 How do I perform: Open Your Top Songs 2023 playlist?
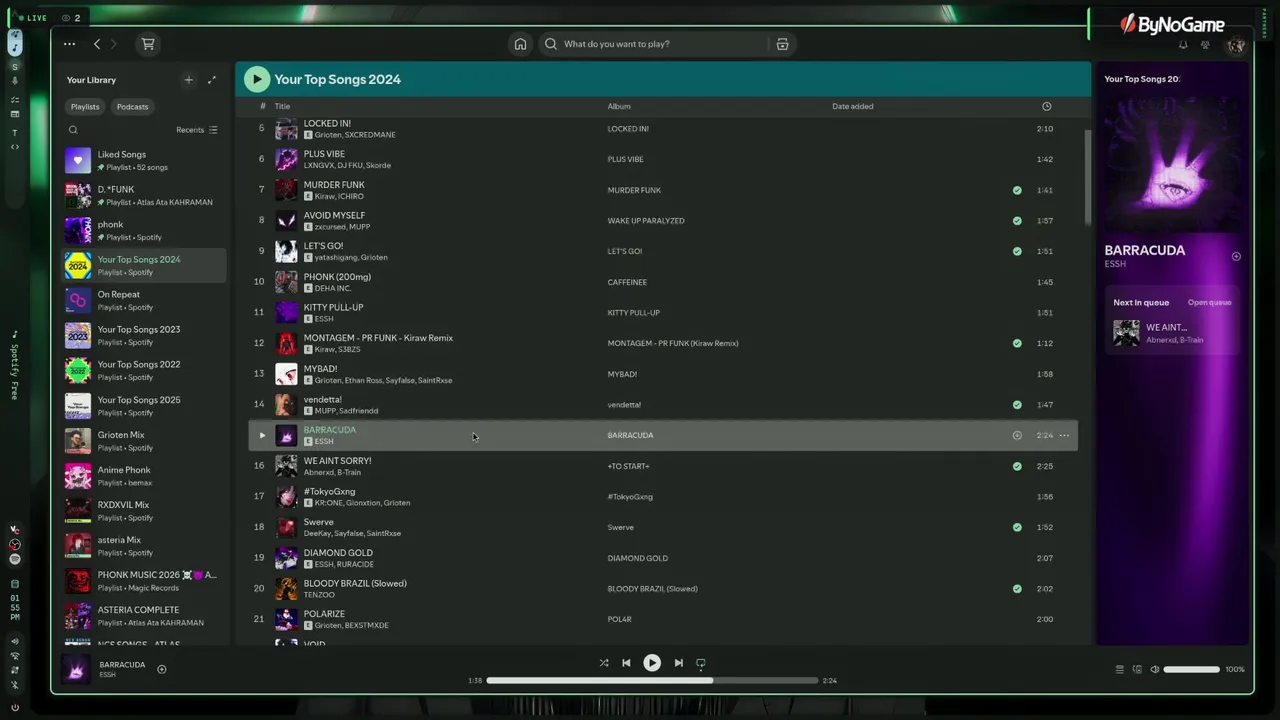[145, 335]
